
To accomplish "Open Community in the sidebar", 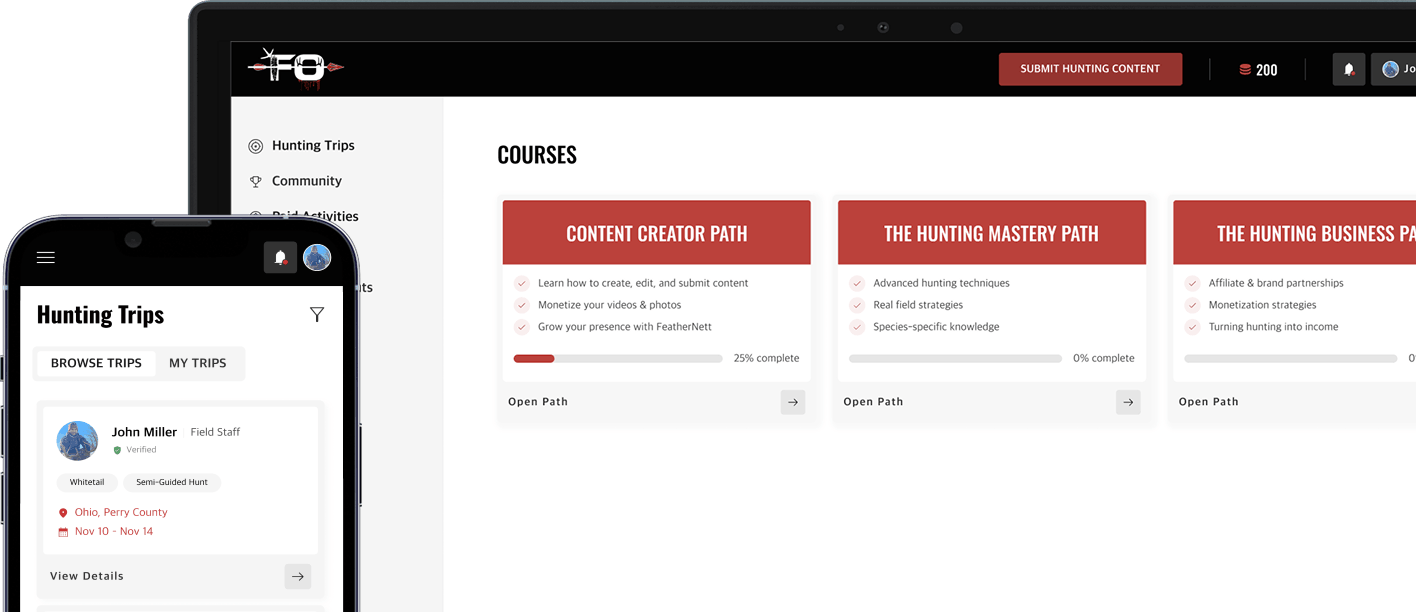I will point(307,181).
